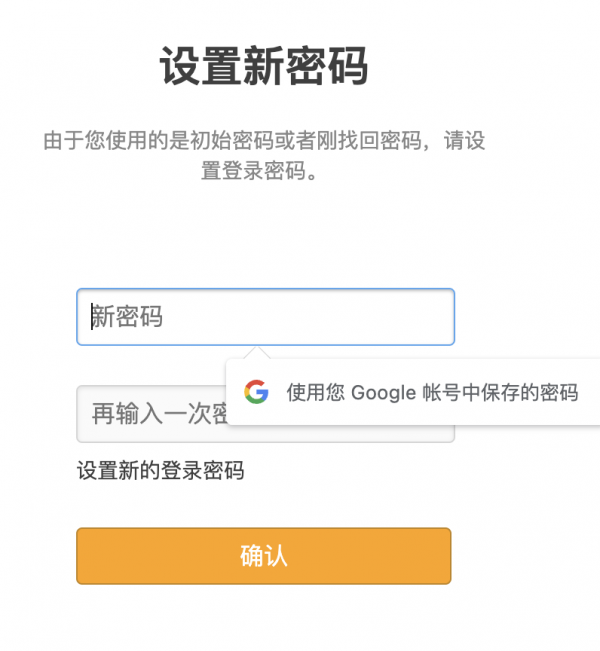600x651 pixels.
Task: Click the 设置新密码 page heading
Action: coord(264,66)
